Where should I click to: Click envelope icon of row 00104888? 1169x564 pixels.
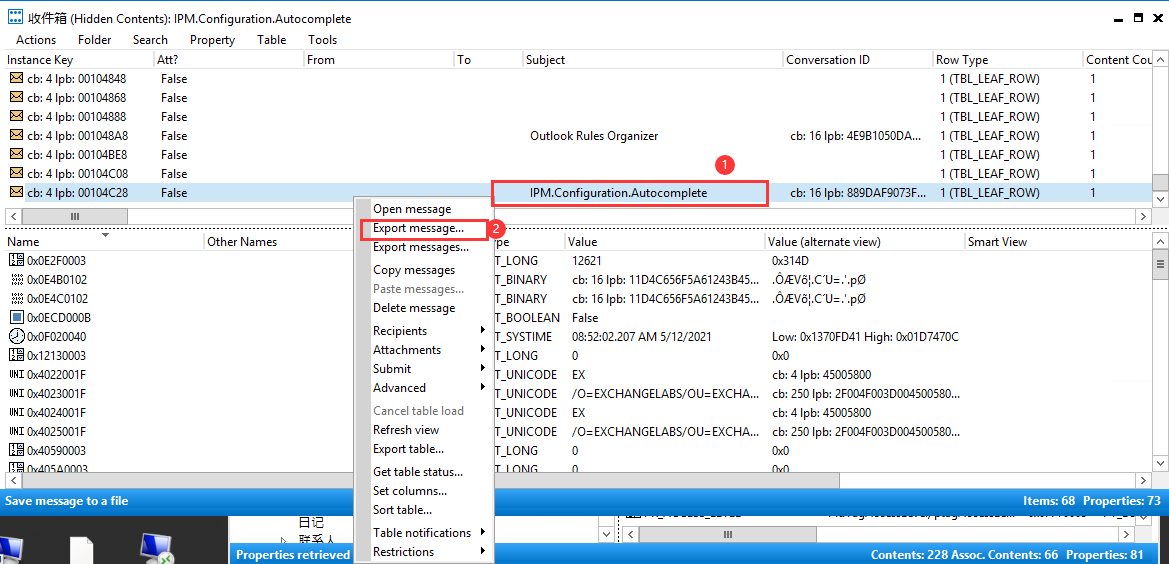click(x=16, y=116)
